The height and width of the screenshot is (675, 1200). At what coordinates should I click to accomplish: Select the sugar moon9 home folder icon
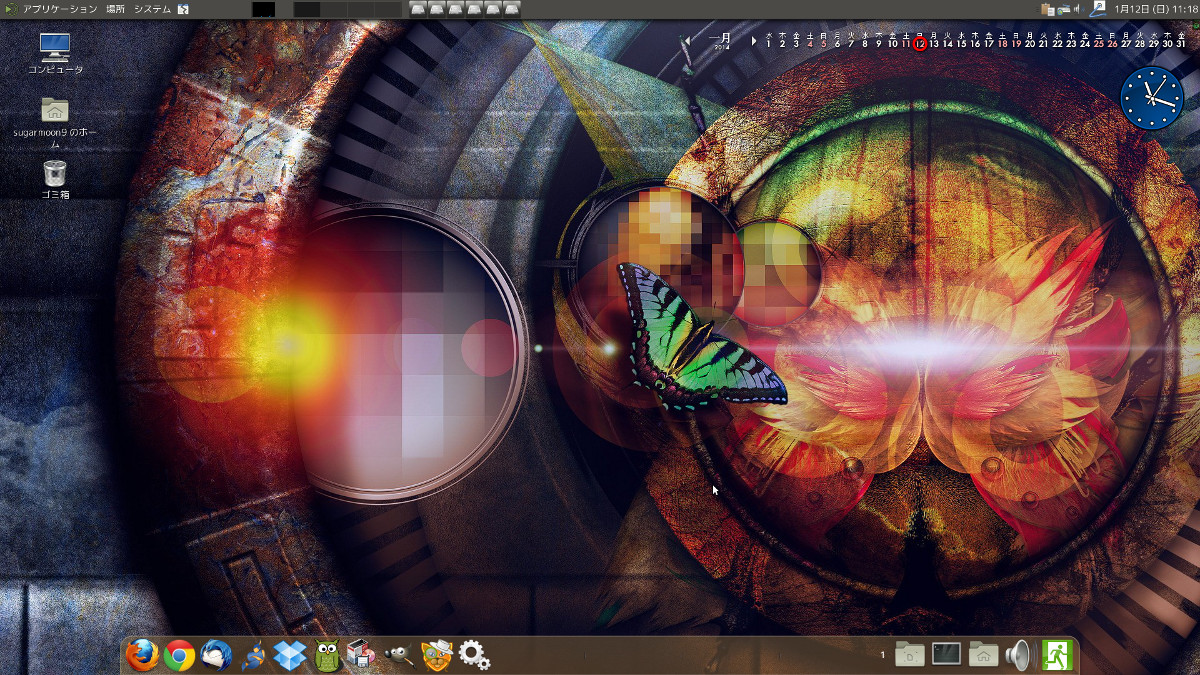55,122
